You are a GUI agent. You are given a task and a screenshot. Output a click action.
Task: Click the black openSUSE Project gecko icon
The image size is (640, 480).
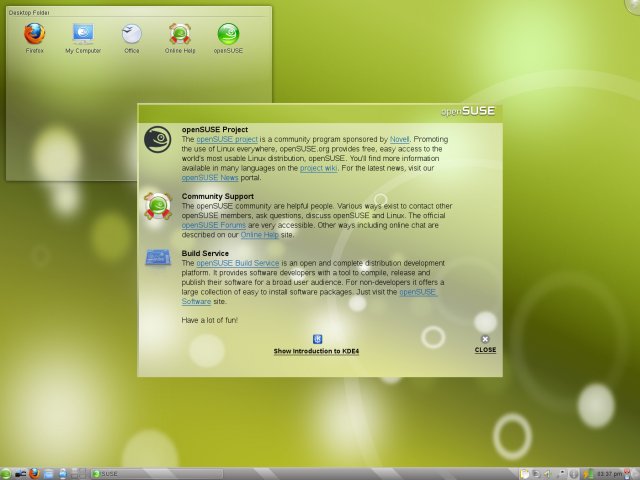point(158,139)
